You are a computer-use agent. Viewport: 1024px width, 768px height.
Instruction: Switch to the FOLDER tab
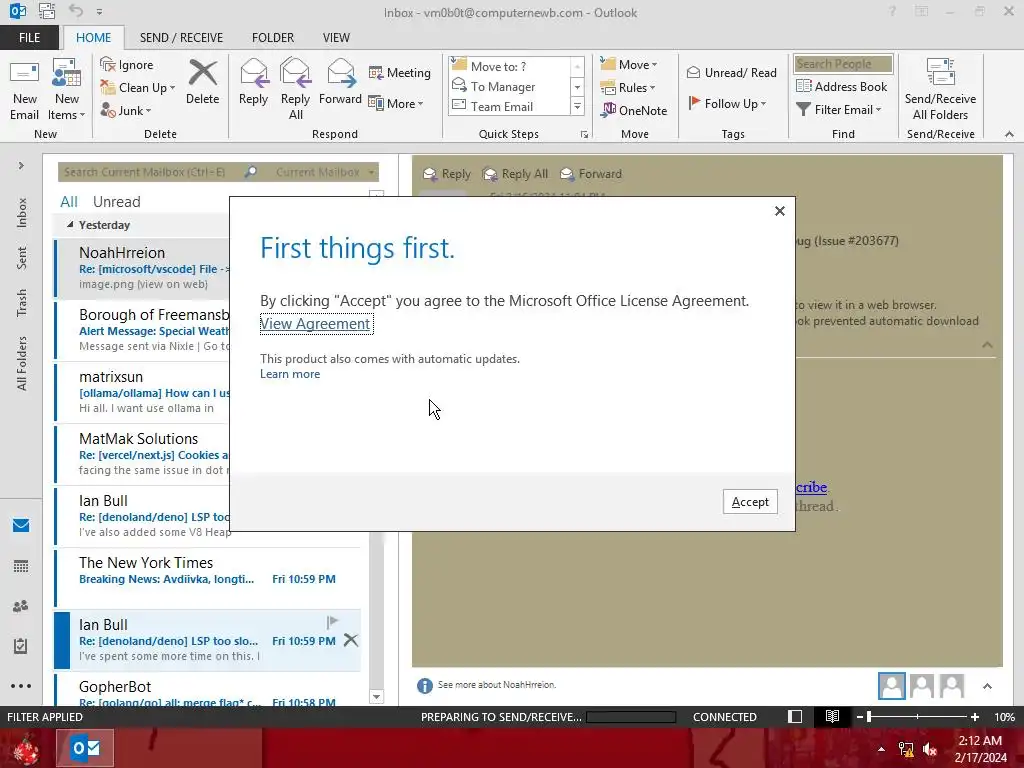tap(273, 38)
